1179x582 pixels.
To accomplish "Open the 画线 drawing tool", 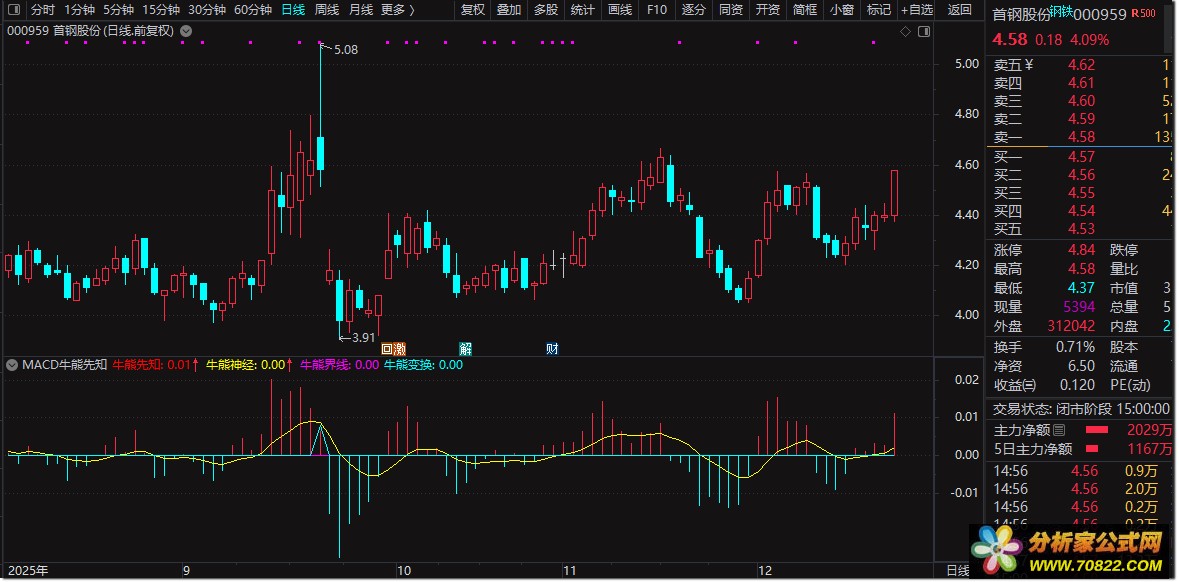I will (x=620, y=10).
